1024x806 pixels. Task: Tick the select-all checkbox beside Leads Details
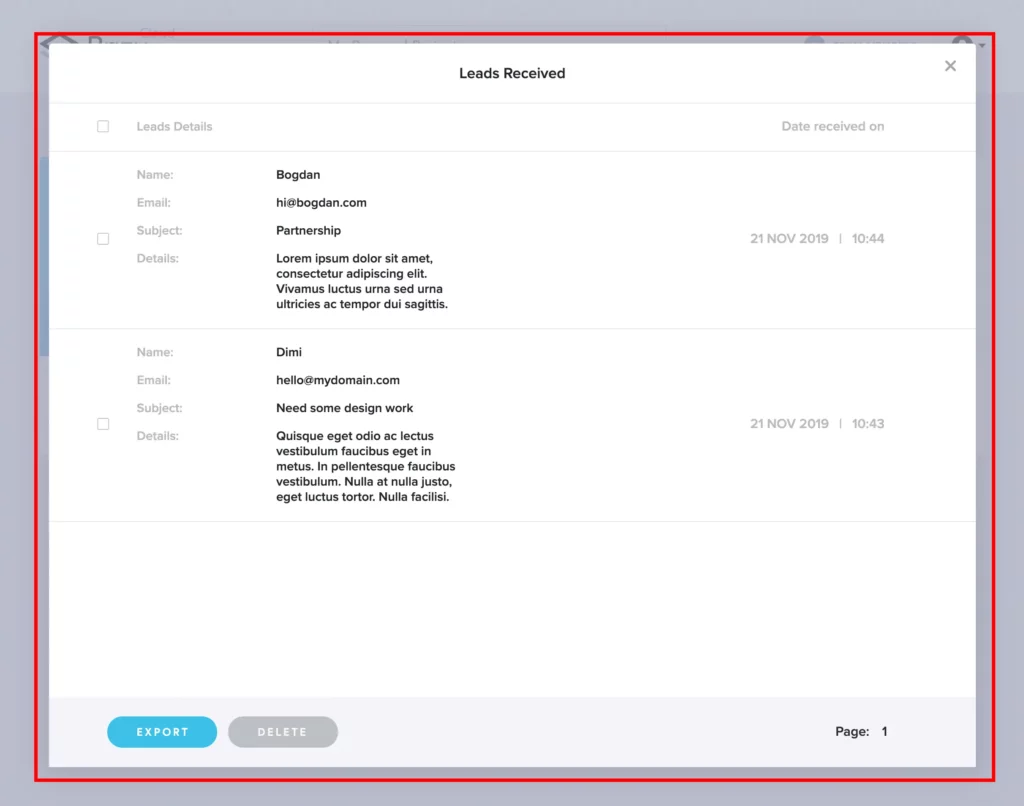click(x=103, y=127)
